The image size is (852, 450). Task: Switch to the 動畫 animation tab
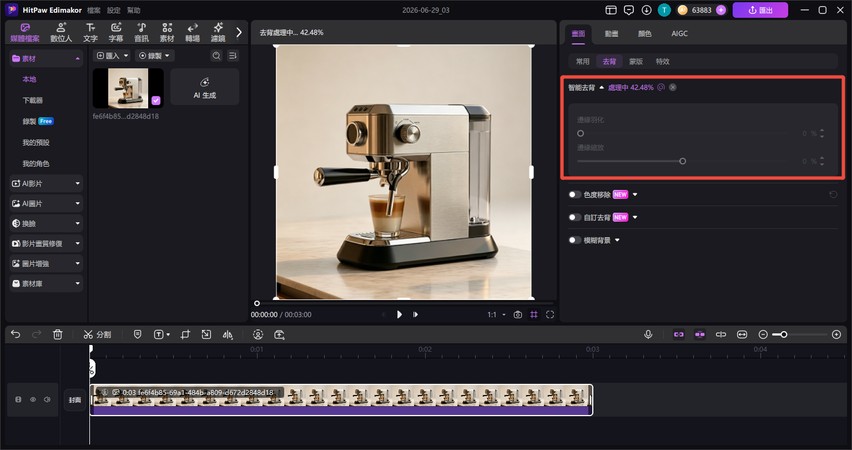(611, 34)
